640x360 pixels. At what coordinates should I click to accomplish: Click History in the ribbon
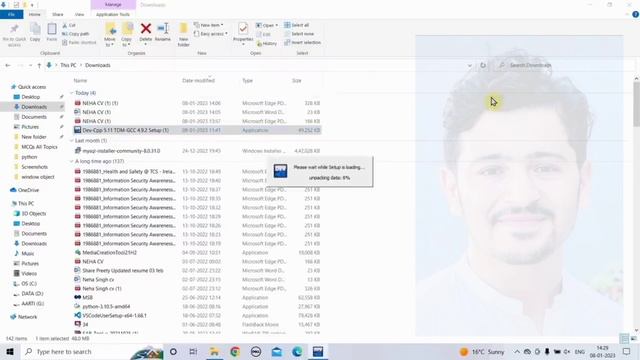tap(267, 43)
